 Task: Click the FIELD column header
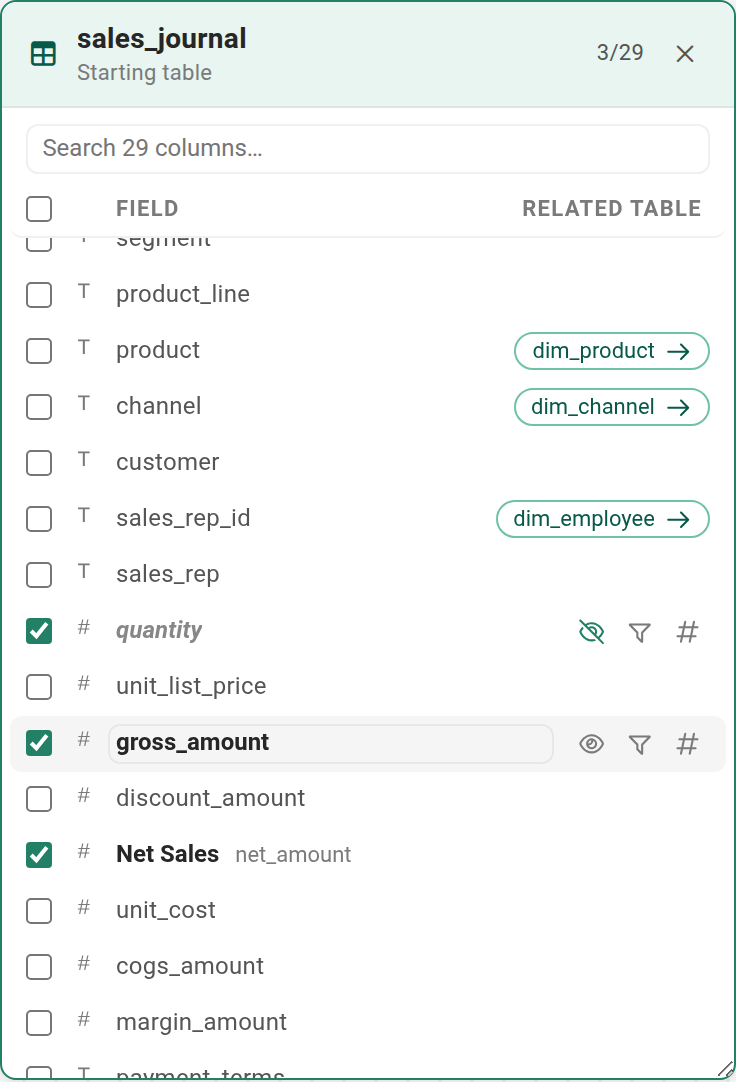(x=147, y=208)
